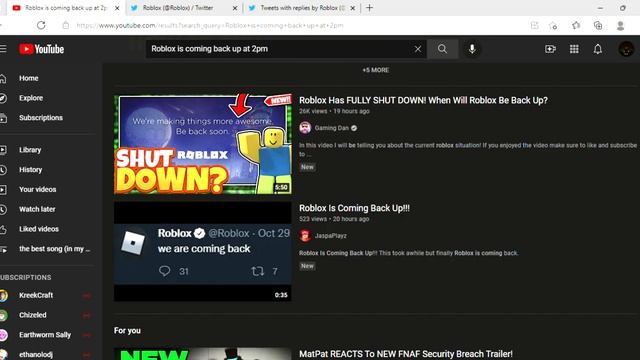Click the JaspaPlayz video description text
The image size is (640, 360).
(409, 253)
